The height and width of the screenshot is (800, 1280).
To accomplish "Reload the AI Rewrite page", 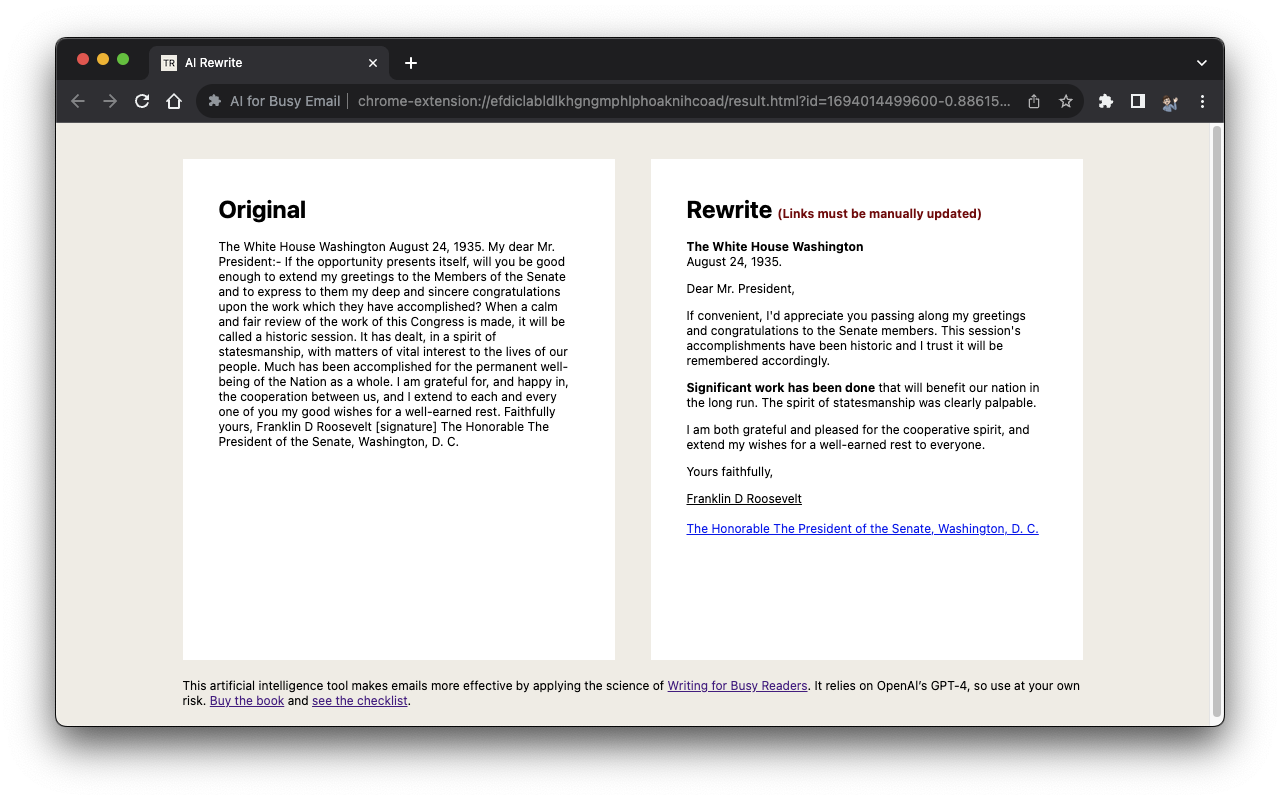I will [x=142, y=101].
